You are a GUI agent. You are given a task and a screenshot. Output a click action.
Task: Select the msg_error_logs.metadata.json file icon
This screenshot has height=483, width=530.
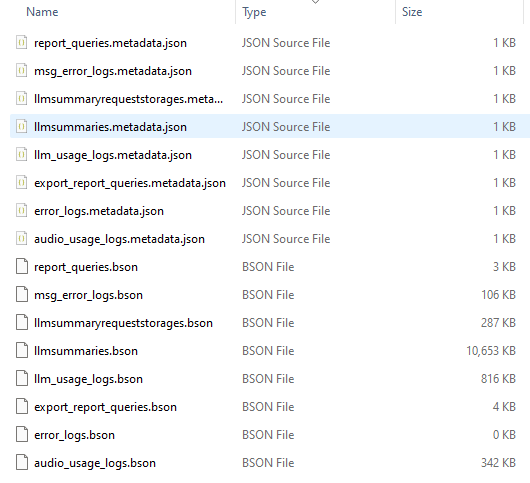(x=22, y=71)
